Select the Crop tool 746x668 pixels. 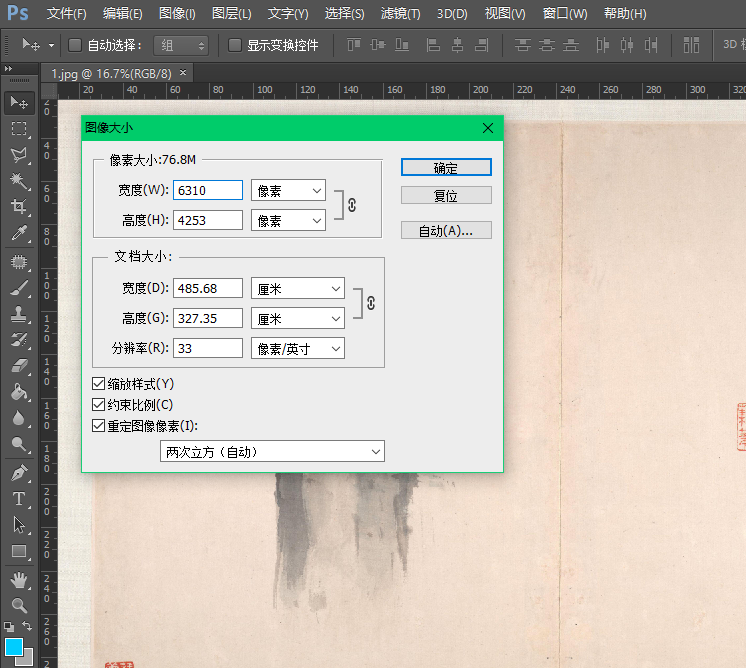[19, 206]
